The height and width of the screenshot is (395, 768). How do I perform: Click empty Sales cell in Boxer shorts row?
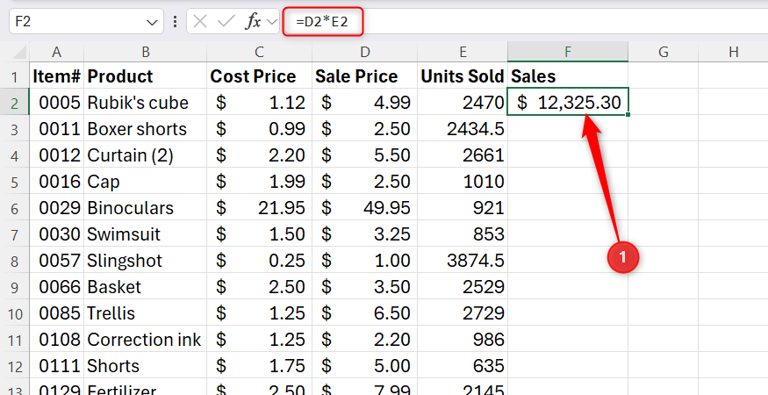click(x=568, y=129)
